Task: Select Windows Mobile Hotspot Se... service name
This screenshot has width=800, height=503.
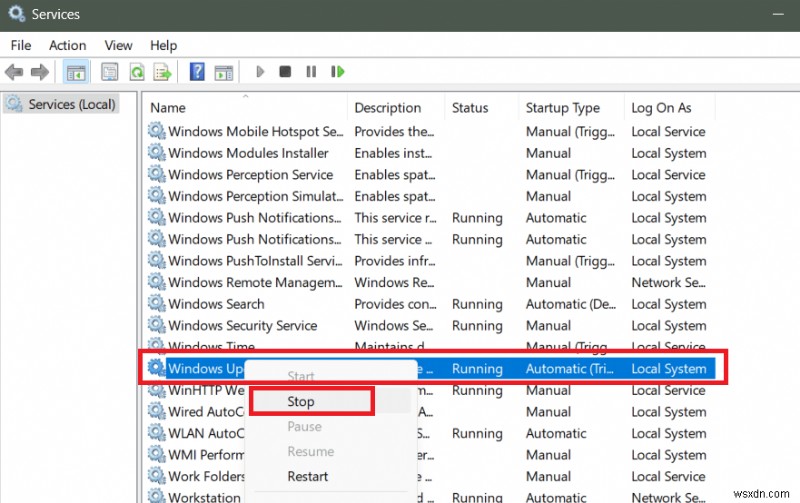Action: 256,132
